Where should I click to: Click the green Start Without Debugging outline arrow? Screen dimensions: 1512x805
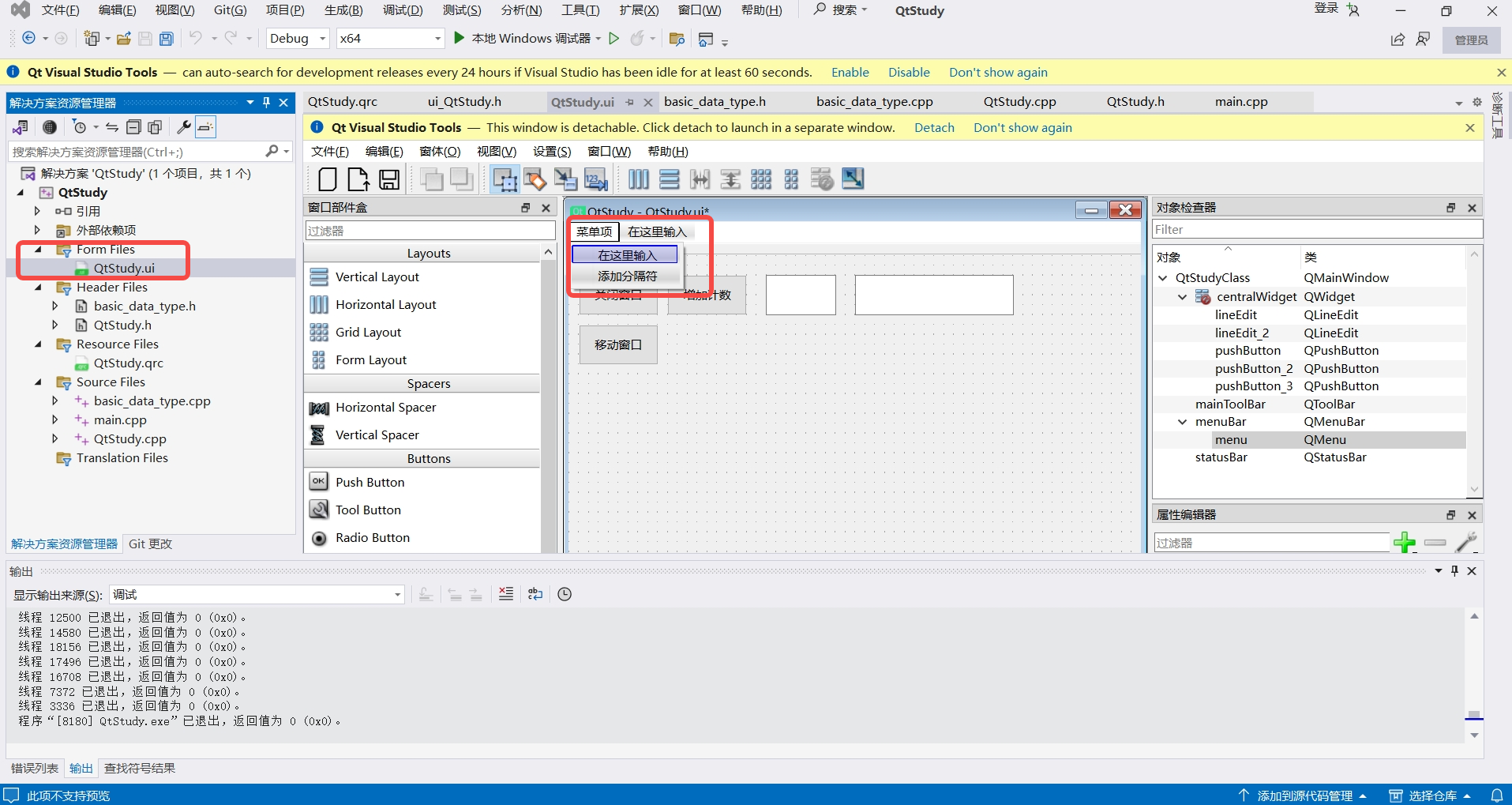613,38
